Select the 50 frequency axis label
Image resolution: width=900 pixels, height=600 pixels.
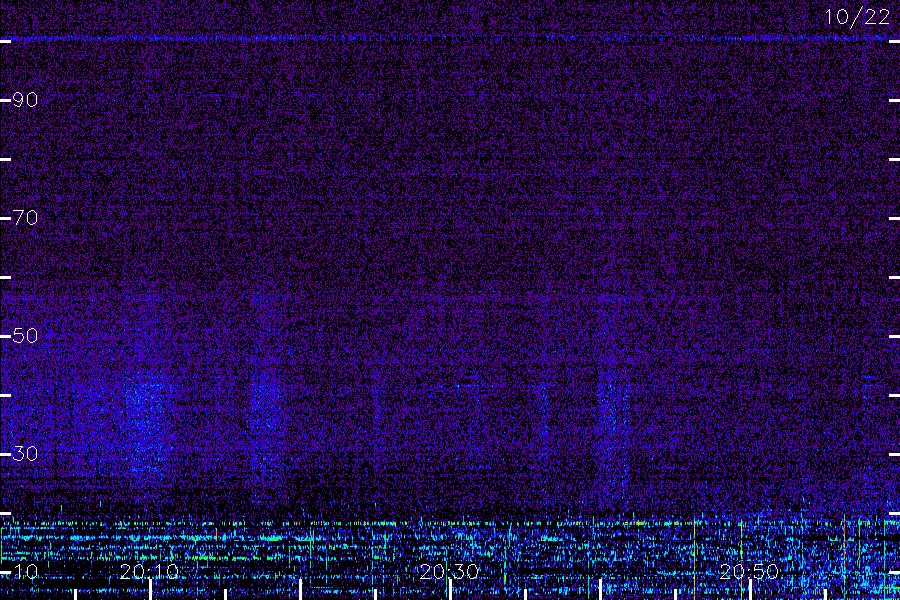pyautogui.click(x=25, y=336)
